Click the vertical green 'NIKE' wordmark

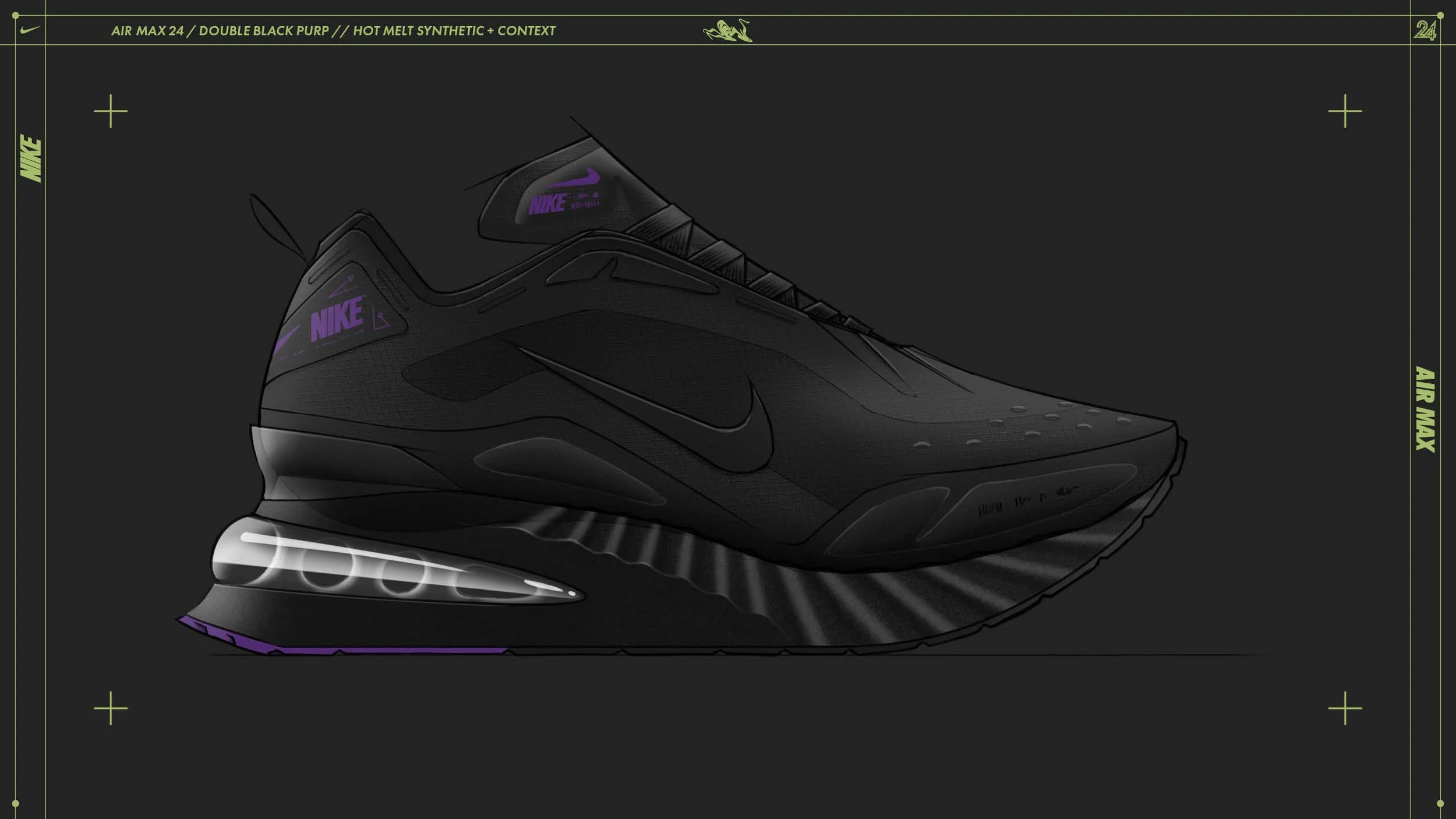31,158
